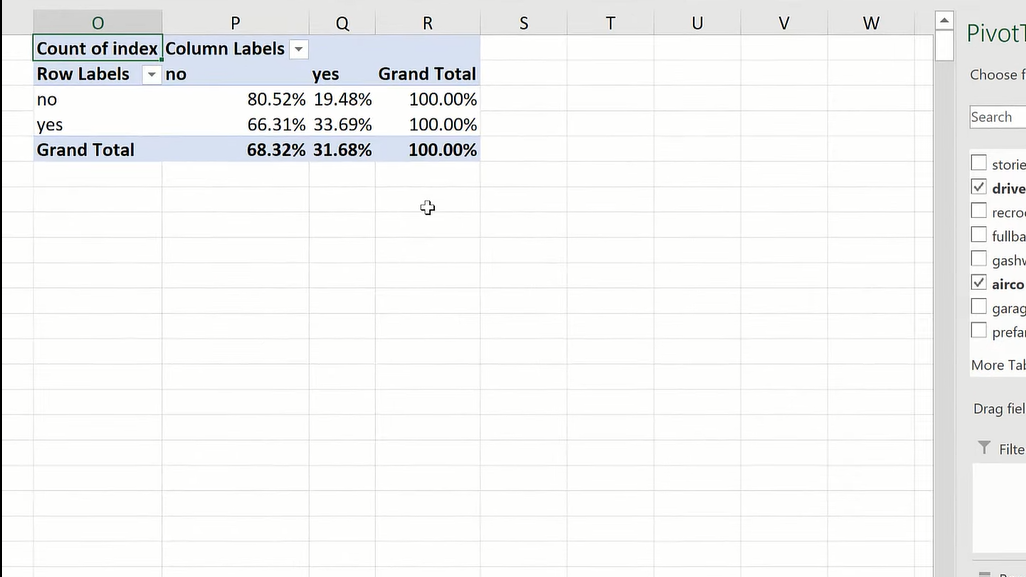Image resolution: width=1026 pixels, height=577 pixels.
Task: Select the 'Count of index' cell
Action: click(x=97, y=48)
